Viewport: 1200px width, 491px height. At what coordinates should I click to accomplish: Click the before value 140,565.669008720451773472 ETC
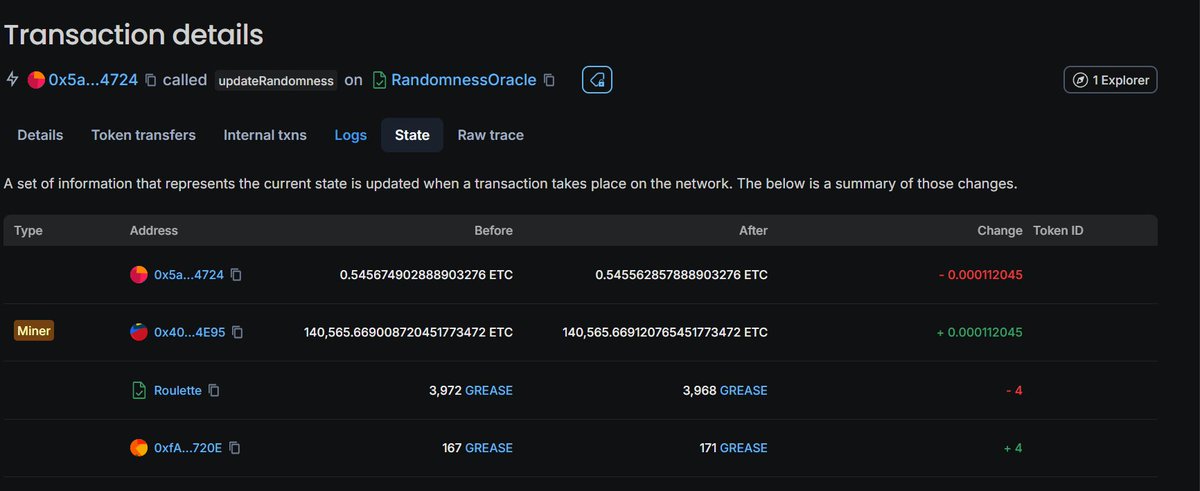408,332
